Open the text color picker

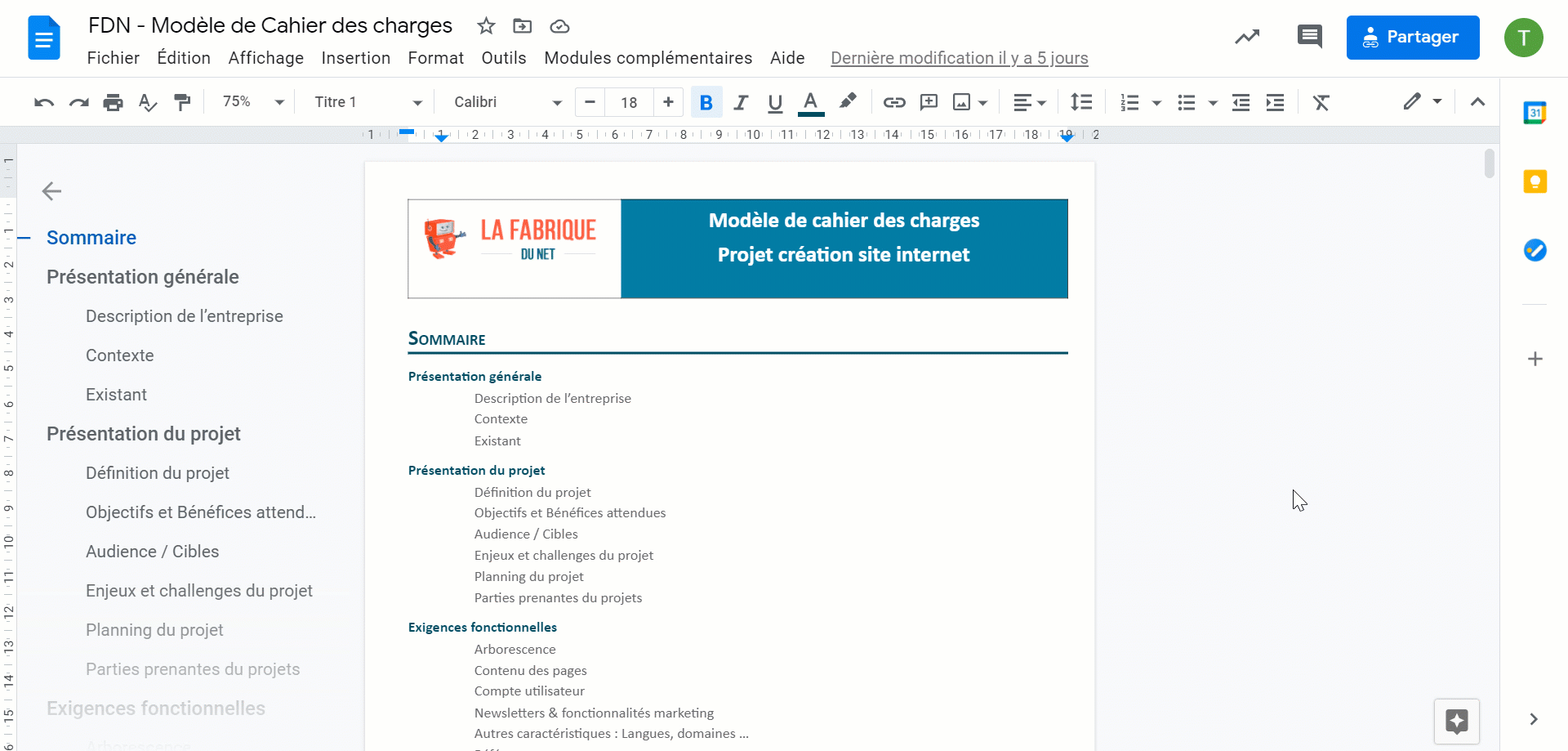point(810,102)
